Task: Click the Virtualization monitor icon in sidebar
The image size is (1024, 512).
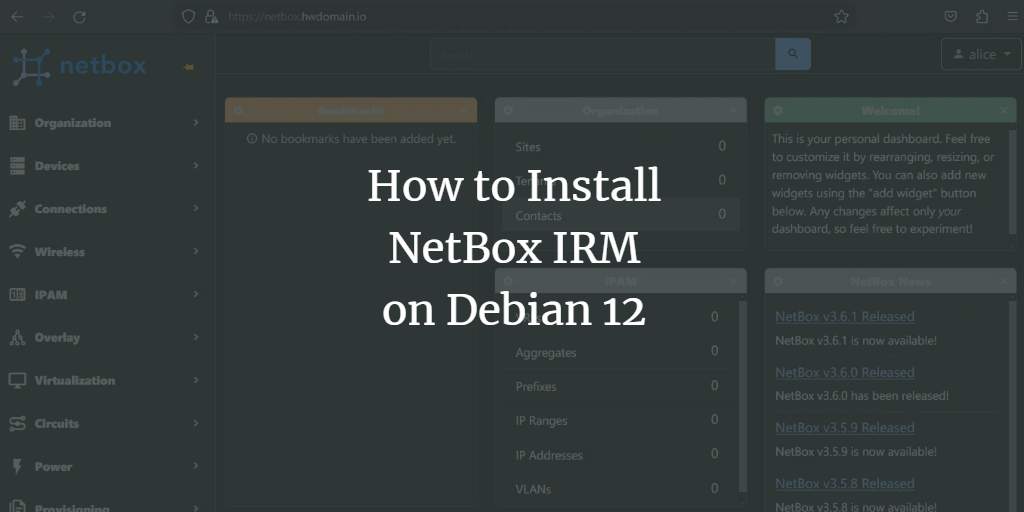Action: 17,381
